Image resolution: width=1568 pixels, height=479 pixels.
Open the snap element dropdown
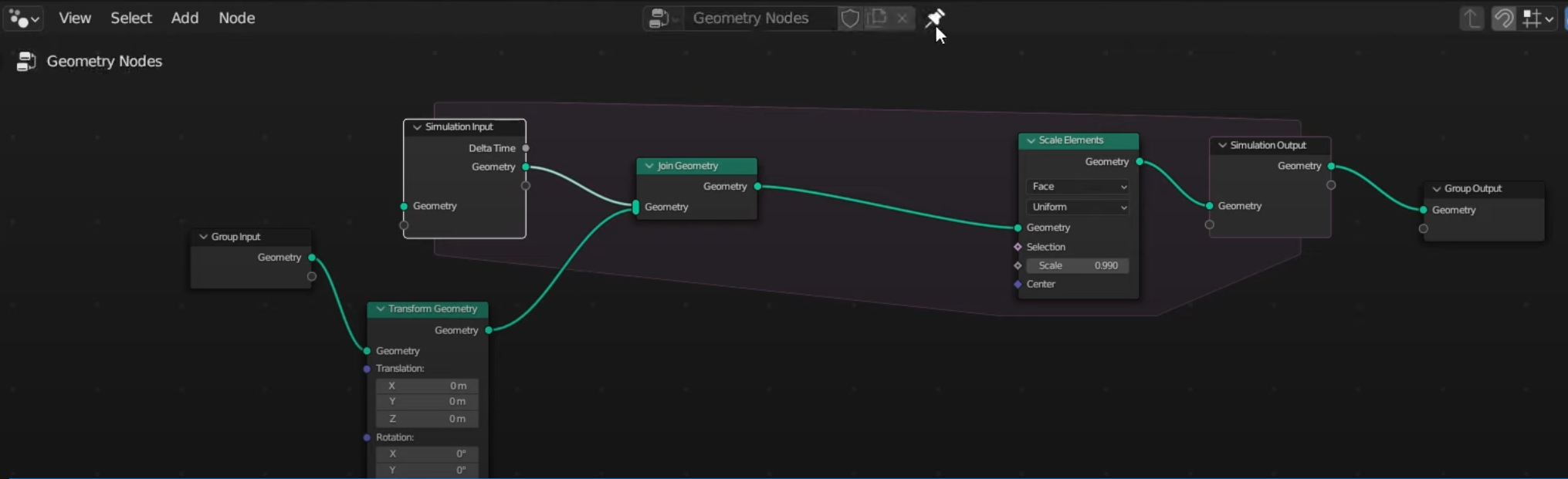tap(1538, 19)
